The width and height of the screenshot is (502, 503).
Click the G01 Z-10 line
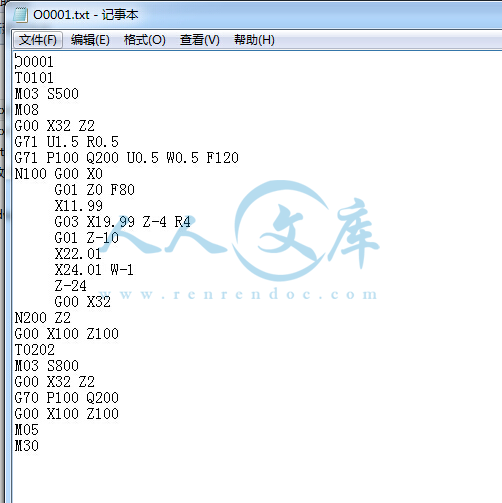[86, 238]
